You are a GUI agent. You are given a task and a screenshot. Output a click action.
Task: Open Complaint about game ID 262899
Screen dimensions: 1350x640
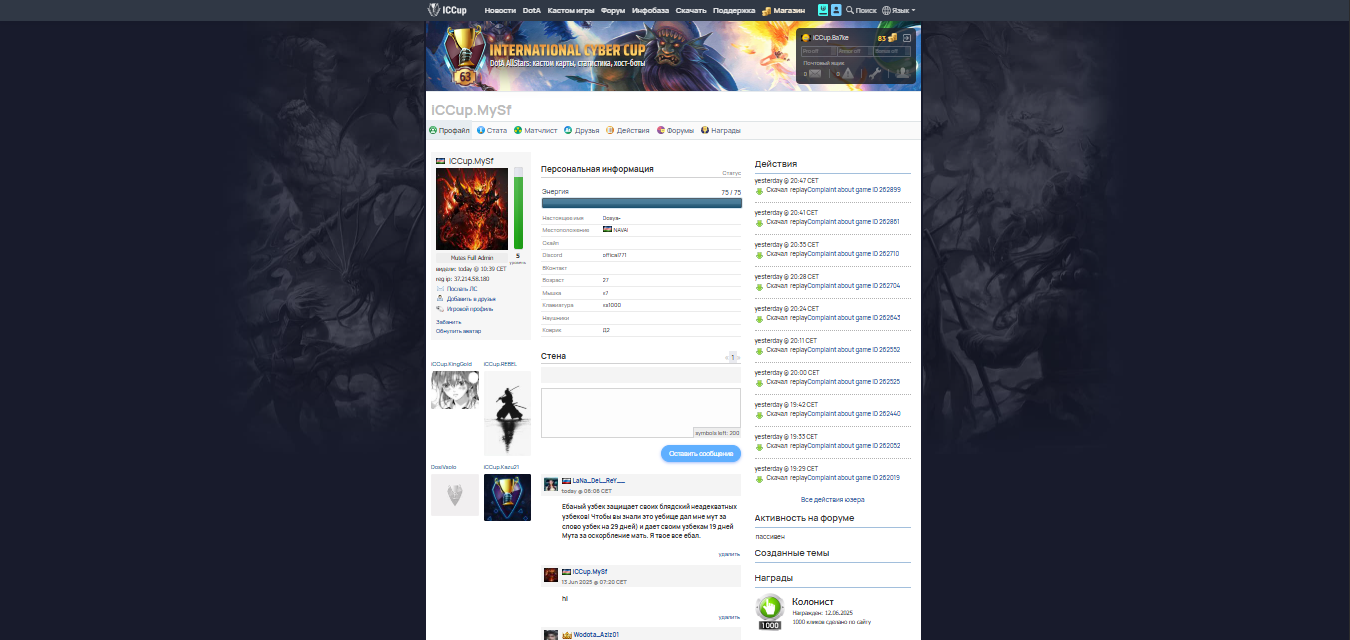[852, 190]
